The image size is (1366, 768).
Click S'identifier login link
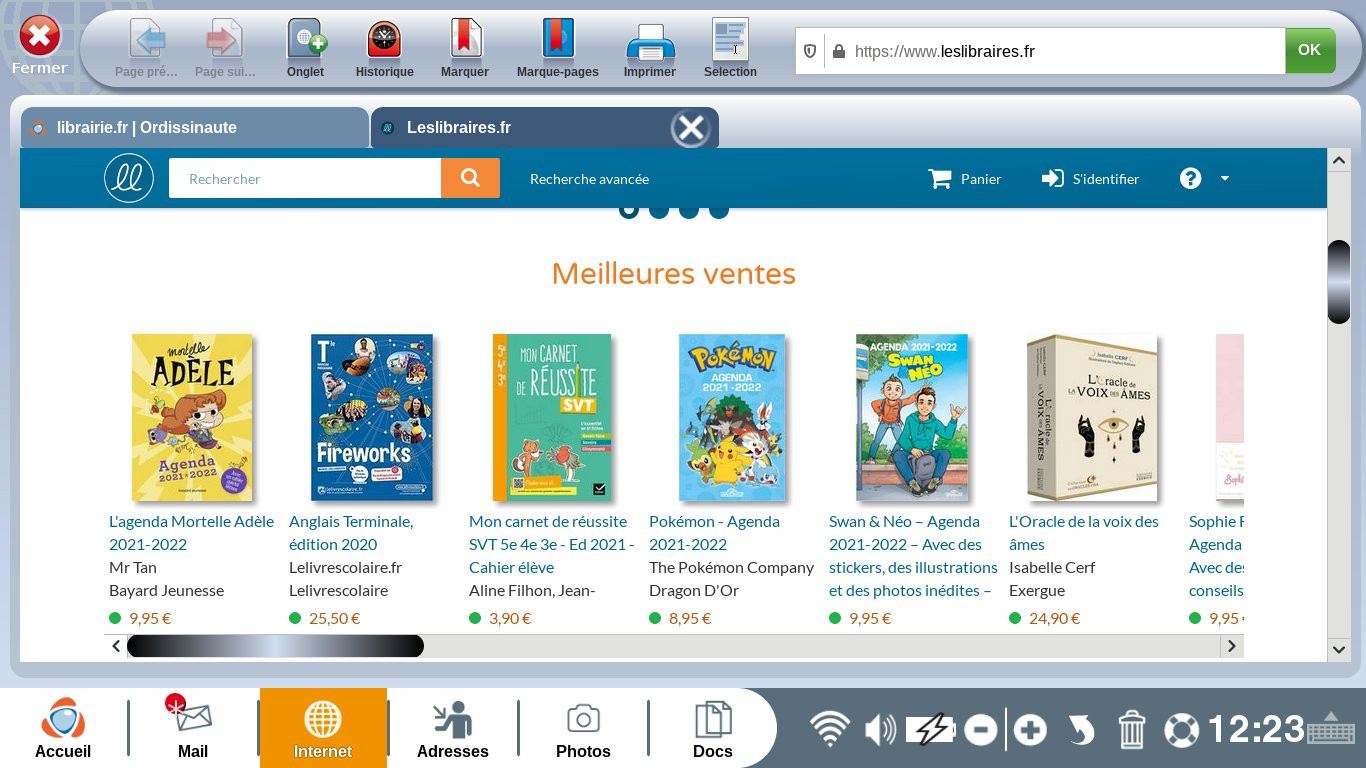pyautogui.click(x=1090, y=179)
